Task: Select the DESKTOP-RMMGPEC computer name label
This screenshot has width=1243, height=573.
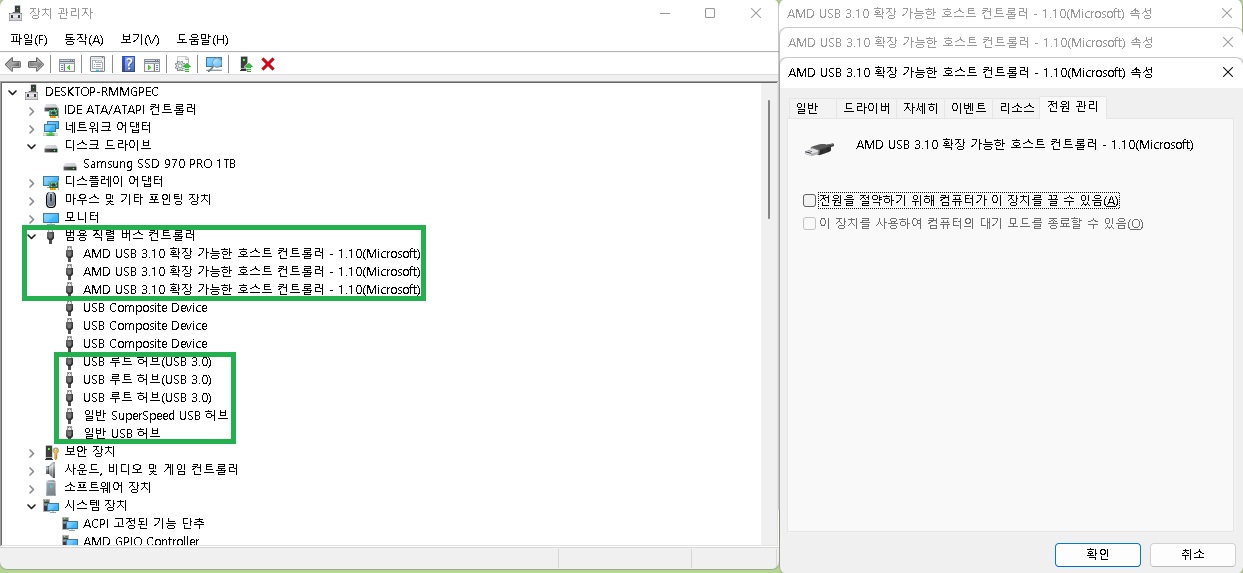Action: [102, 91]
